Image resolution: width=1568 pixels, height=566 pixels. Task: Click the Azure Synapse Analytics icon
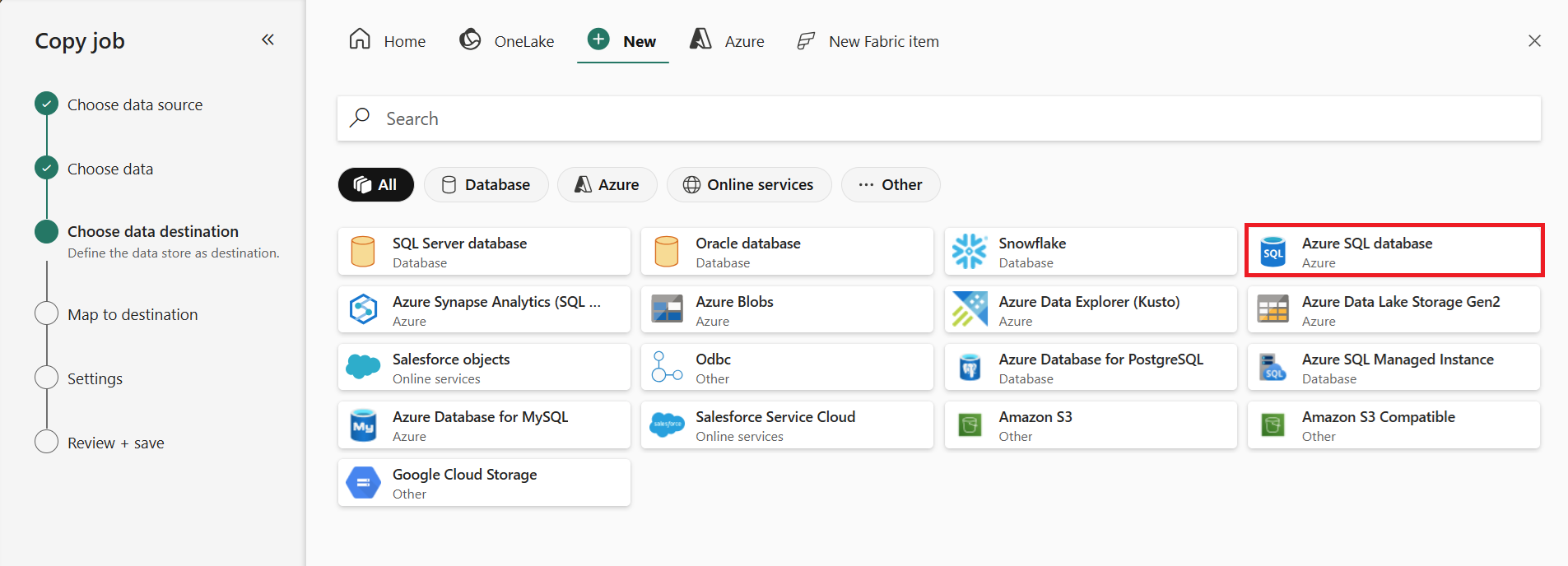pos(363,310)
